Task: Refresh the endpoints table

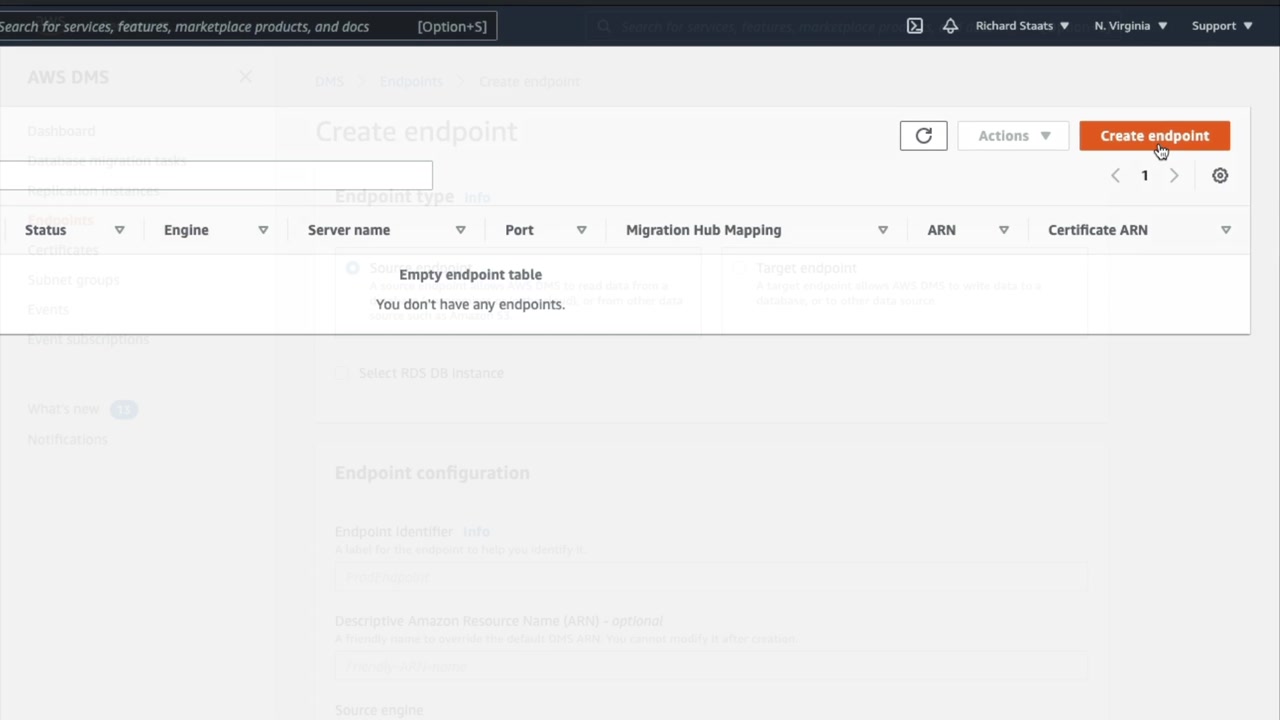Action: click(923, 136)
